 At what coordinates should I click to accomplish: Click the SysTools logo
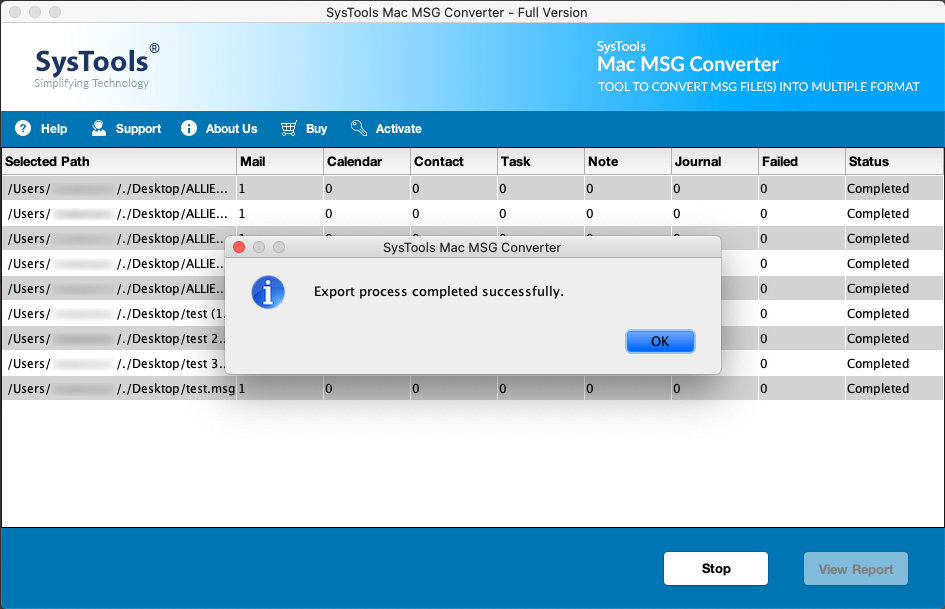(97, 66)
